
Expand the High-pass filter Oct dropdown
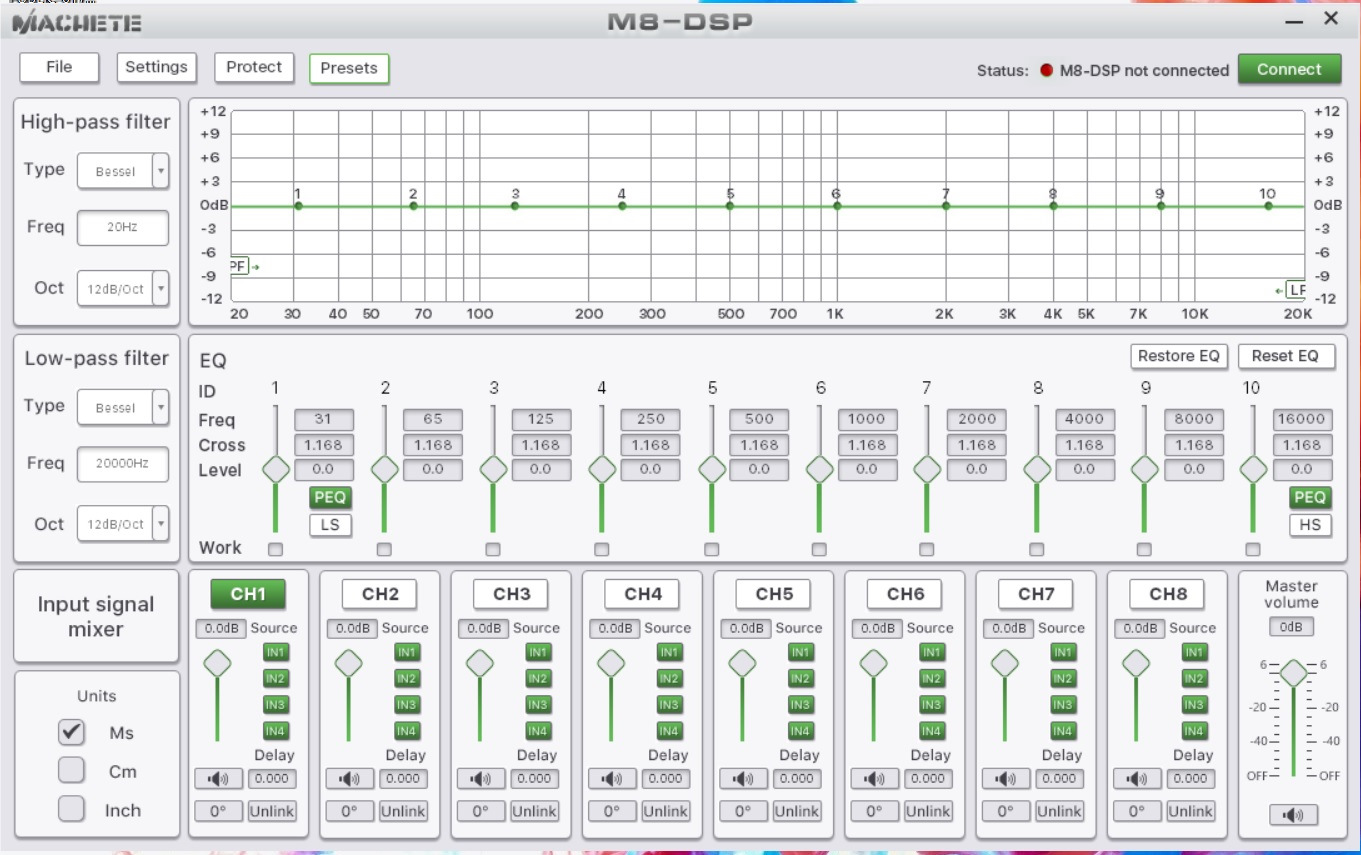point(160,288)
